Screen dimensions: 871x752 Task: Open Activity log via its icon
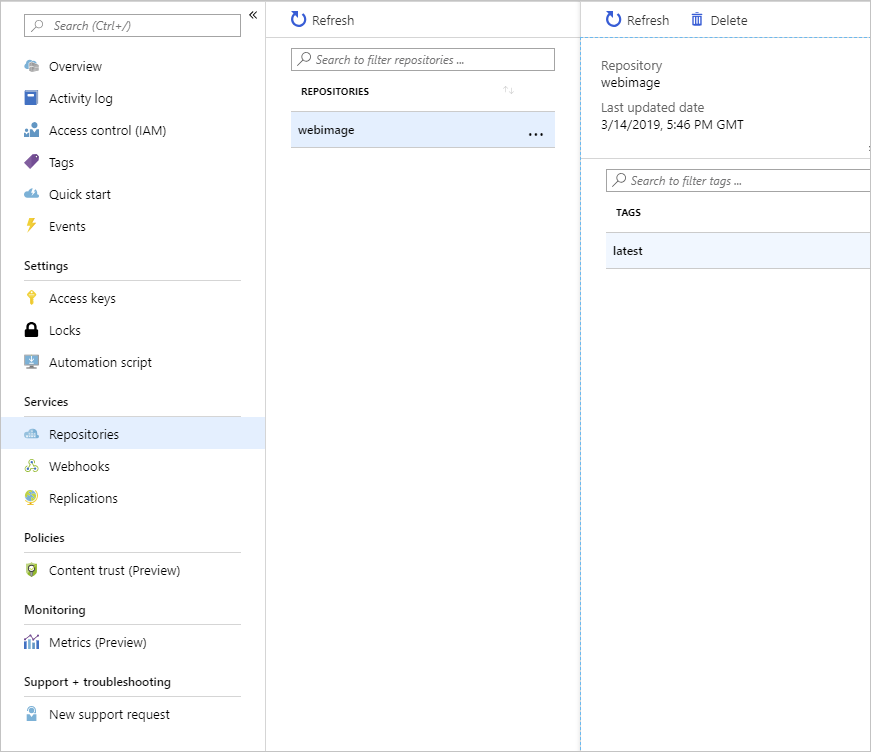tap(33, 98)
